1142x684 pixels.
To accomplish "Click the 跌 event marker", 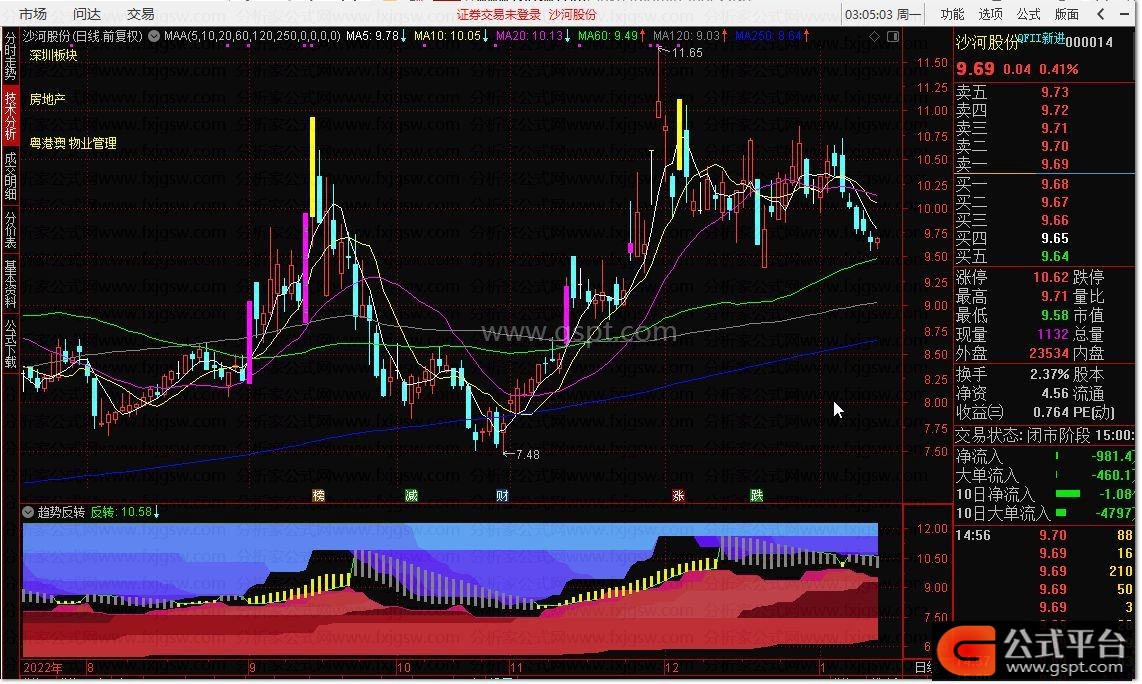I will (757, 496).
